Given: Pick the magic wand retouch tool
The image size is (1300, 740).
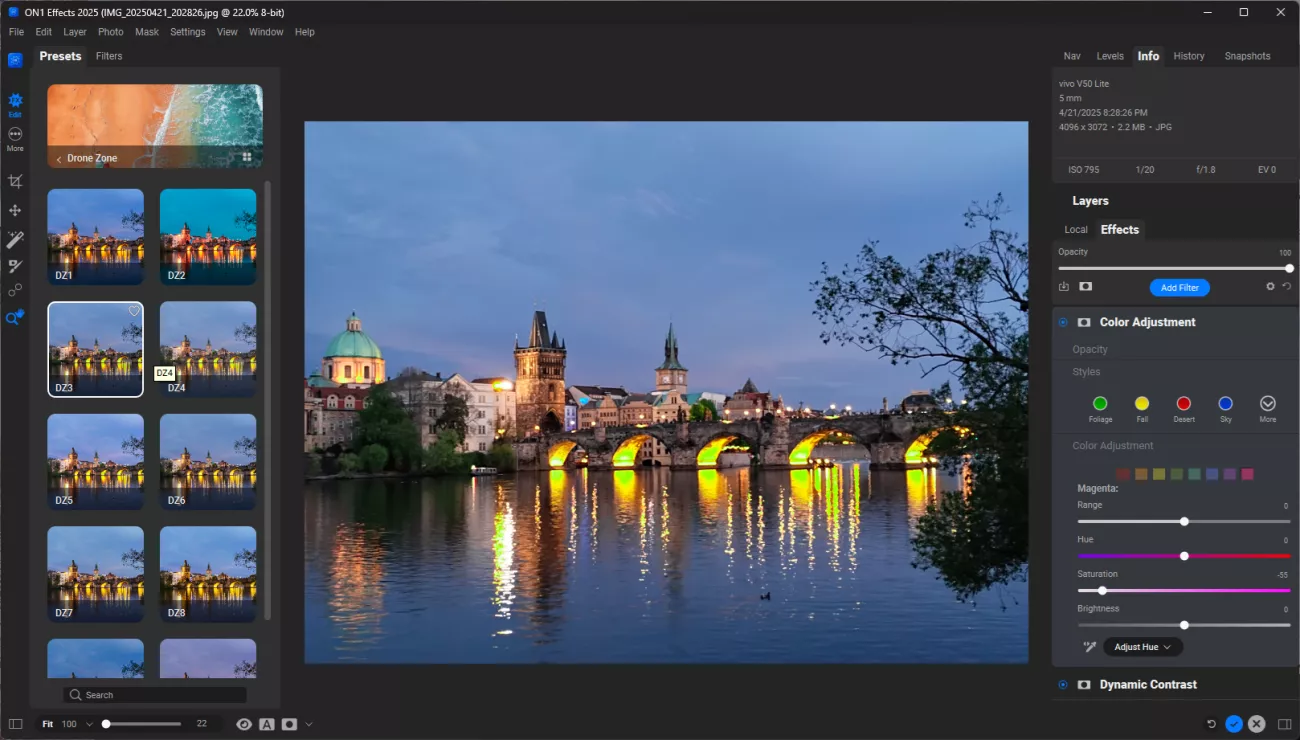Looking at the screenshot, I should (x=15, y=239).
